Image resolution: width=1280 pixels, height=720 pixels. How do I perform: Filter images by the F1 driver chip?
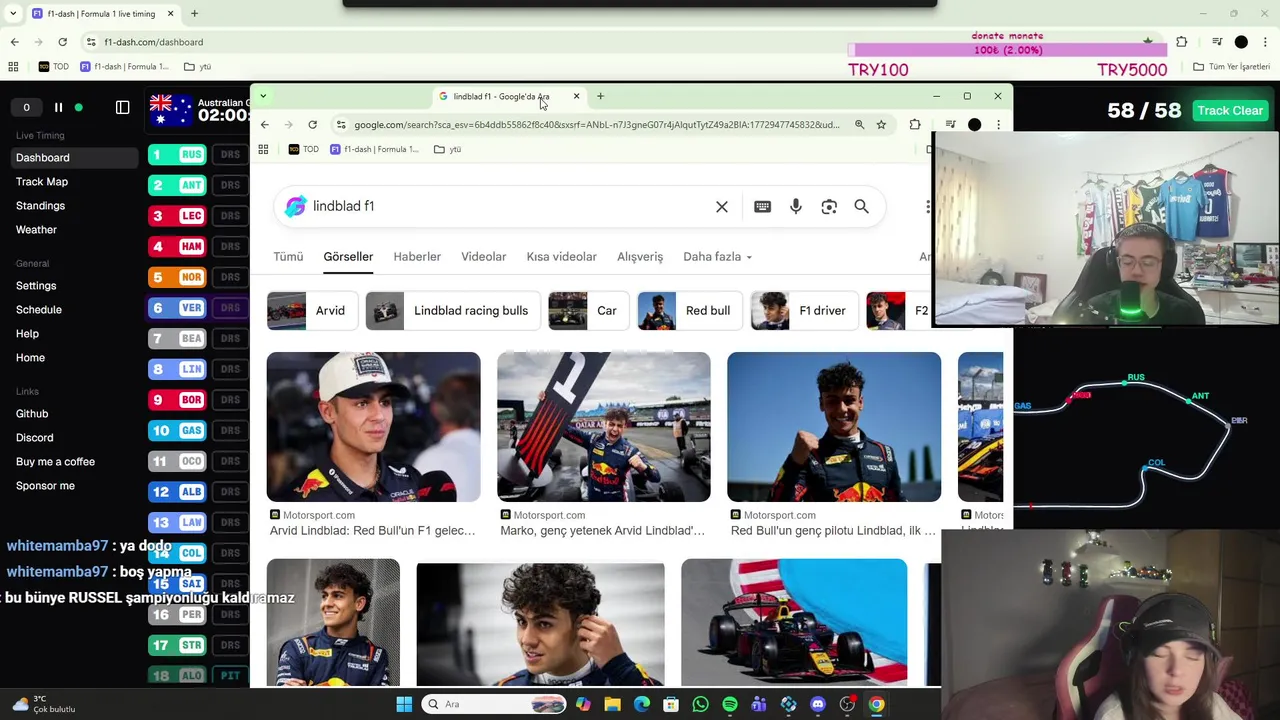[x=803, y=310]
